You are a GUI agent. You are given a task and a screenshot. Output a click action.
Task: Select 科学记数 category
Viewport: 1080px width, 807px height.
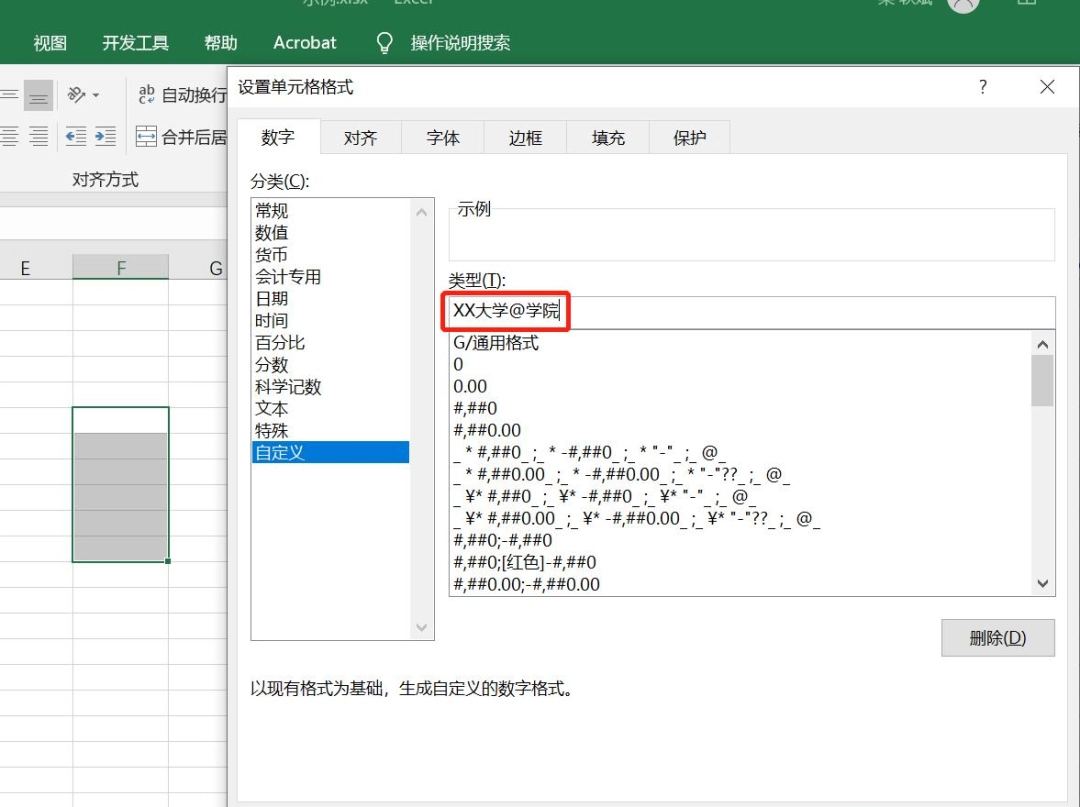point(331,387)
